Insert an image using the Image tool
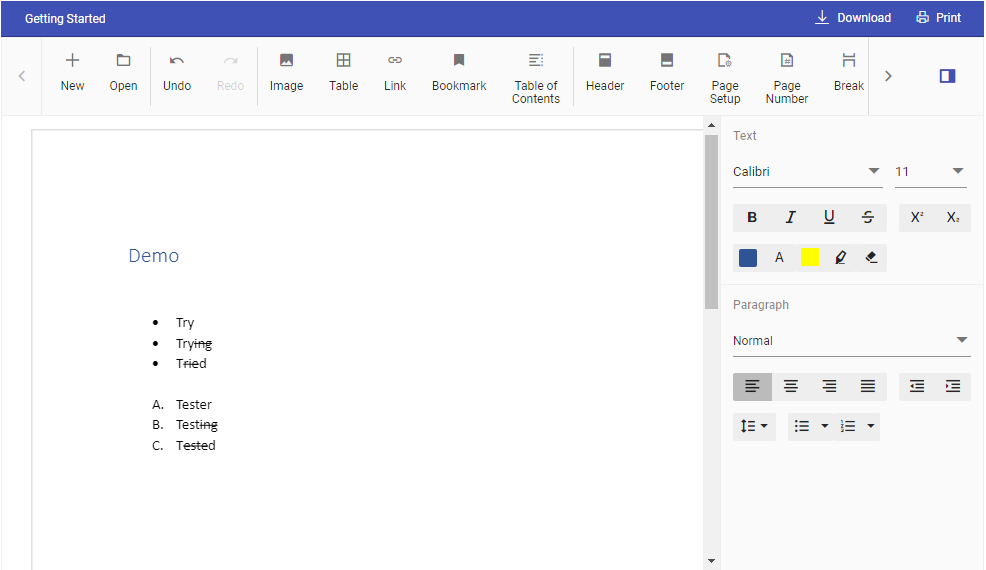The width and height of the screenshot is (986, 570). (286, 72)
